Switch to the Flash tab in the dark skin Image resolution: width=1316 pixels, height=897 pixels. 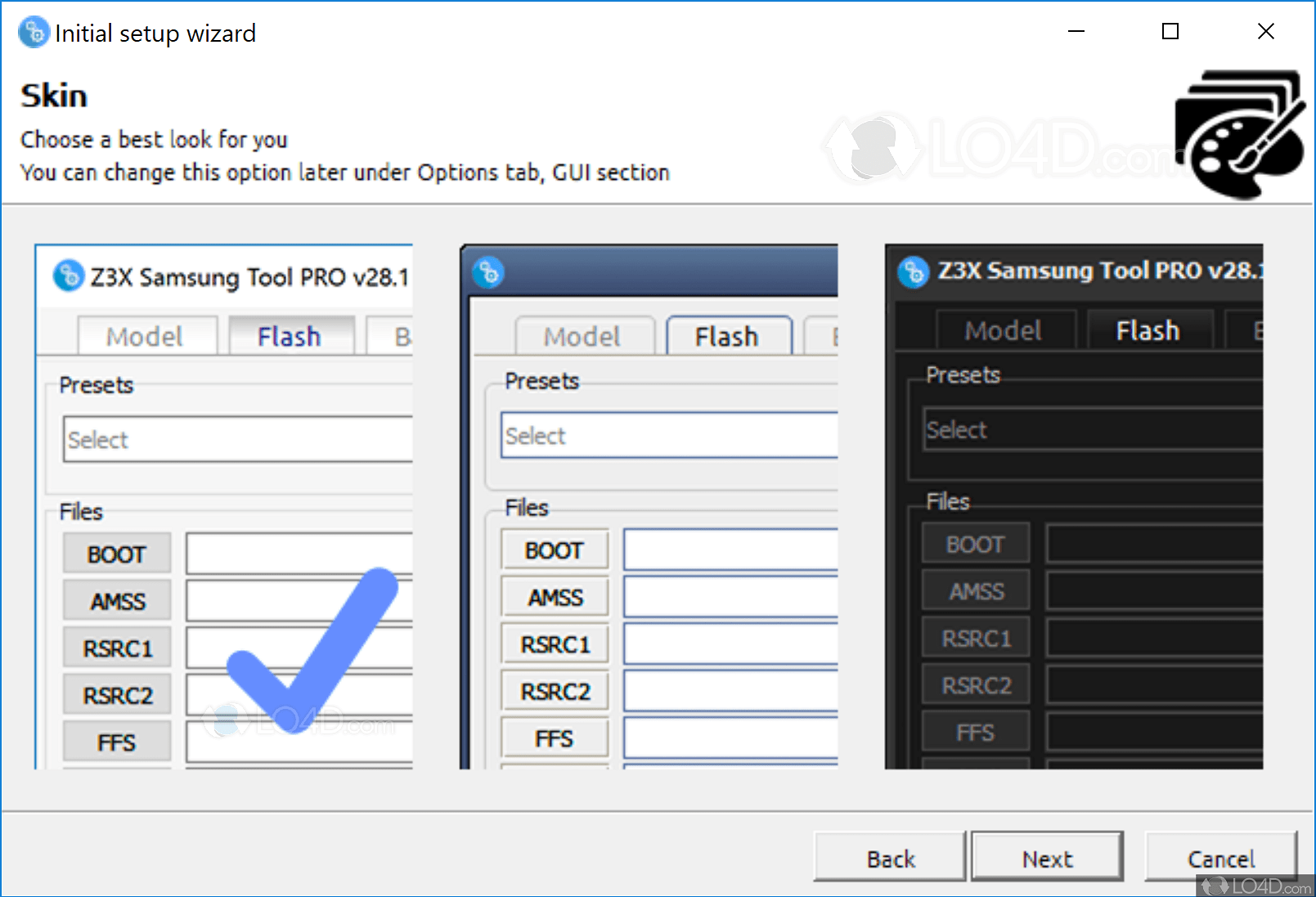1148,330
